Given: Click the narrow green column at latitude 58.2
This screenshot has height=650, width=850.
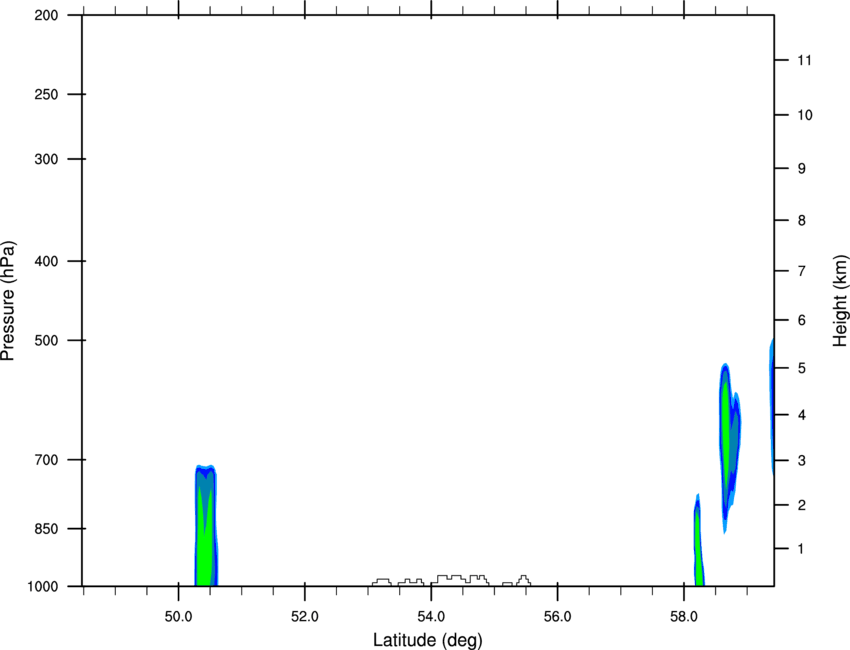Looking at the screenshot, I should [698, 540].
